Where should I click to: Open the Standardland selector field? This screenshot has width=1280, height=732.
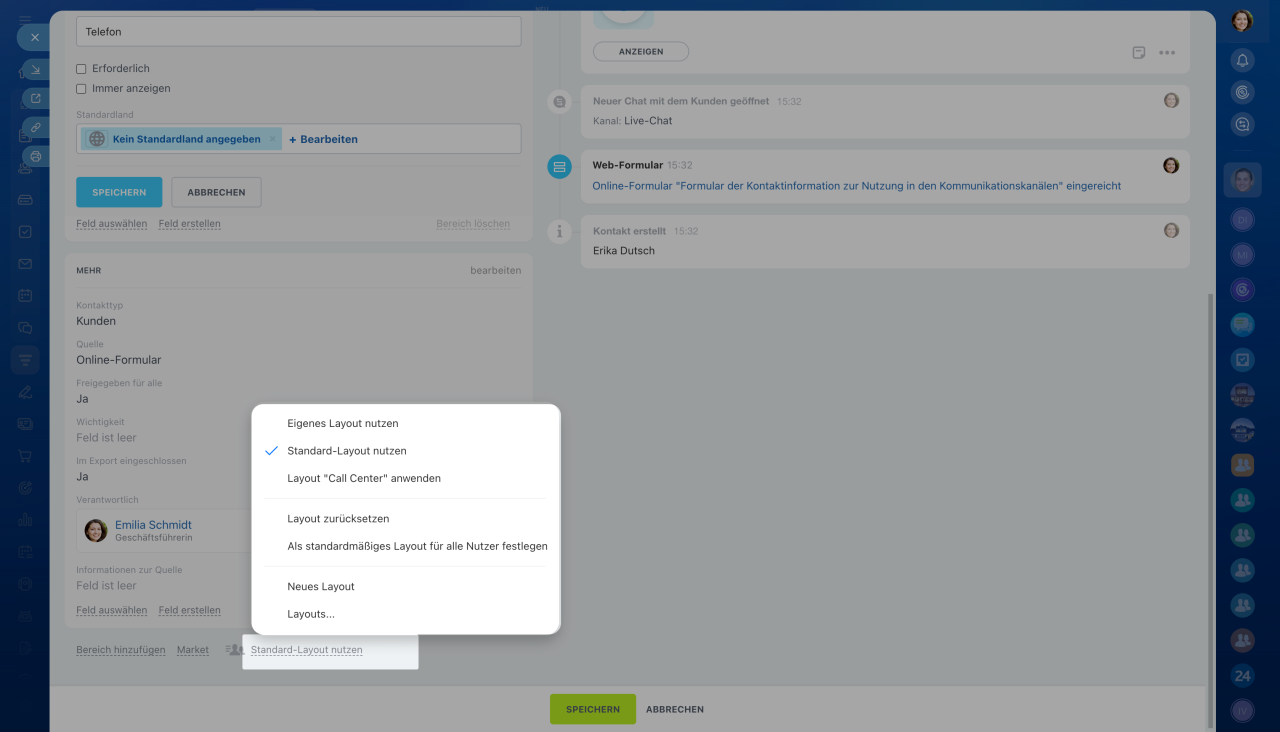point(299,139)
